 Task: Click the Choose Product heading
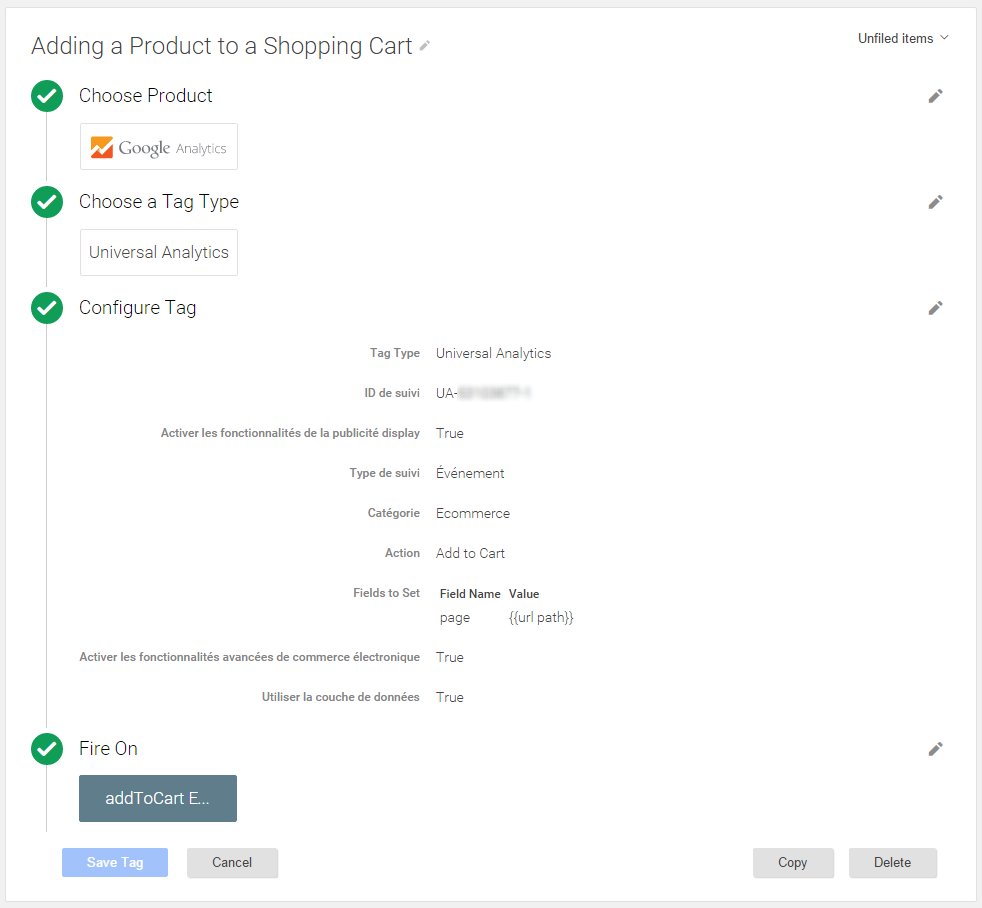(x=145, y=96)
